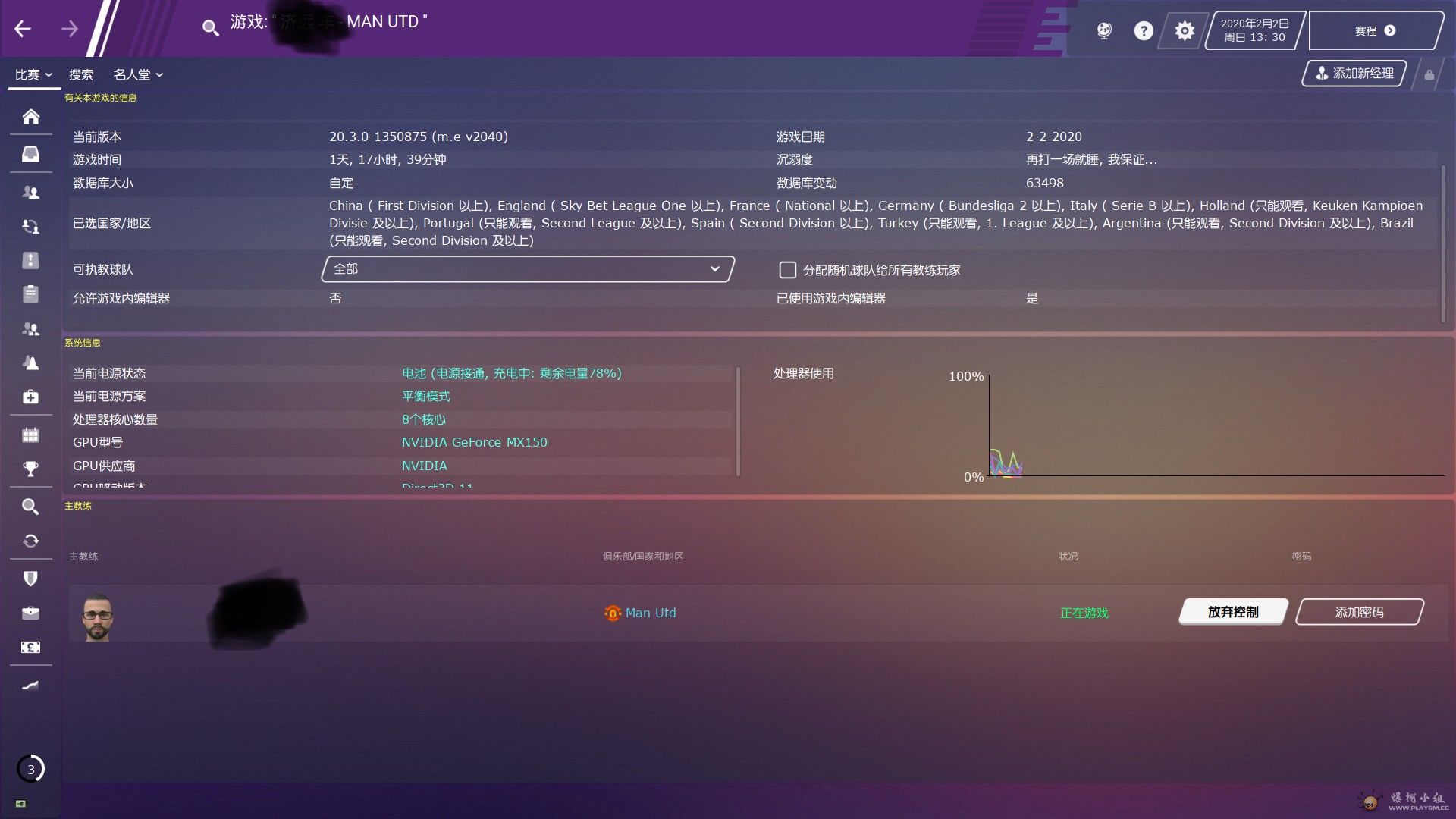
Task: Click the 平衡模式 power plan value
Action: pos(425,396)
